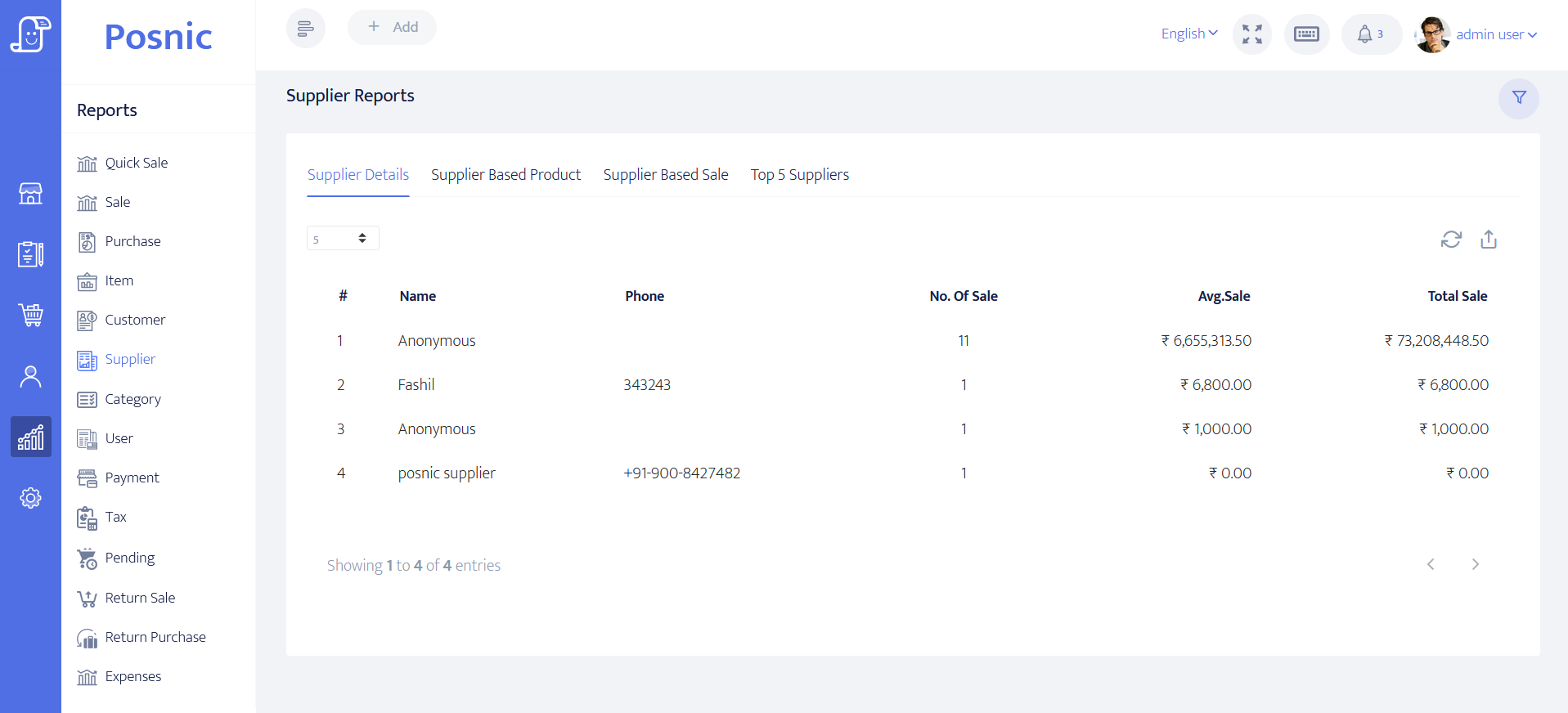Click the refresh table icon
The width and height of the screenshot is (1568, 713).
(1451, 239)
